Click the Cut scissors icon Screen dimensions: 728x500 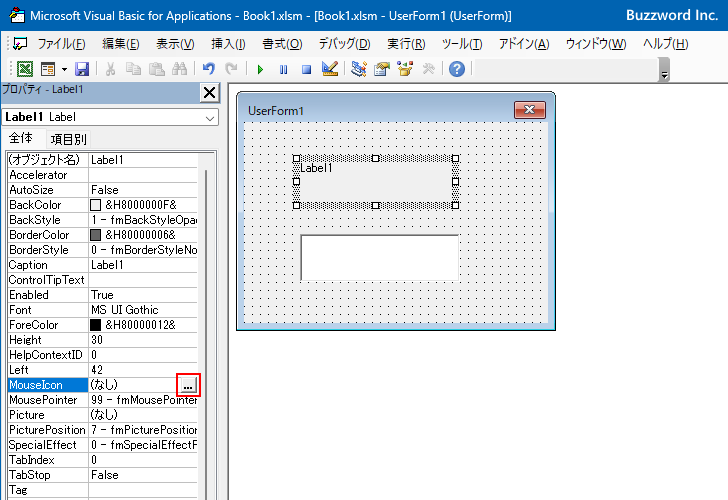point(110,69)
